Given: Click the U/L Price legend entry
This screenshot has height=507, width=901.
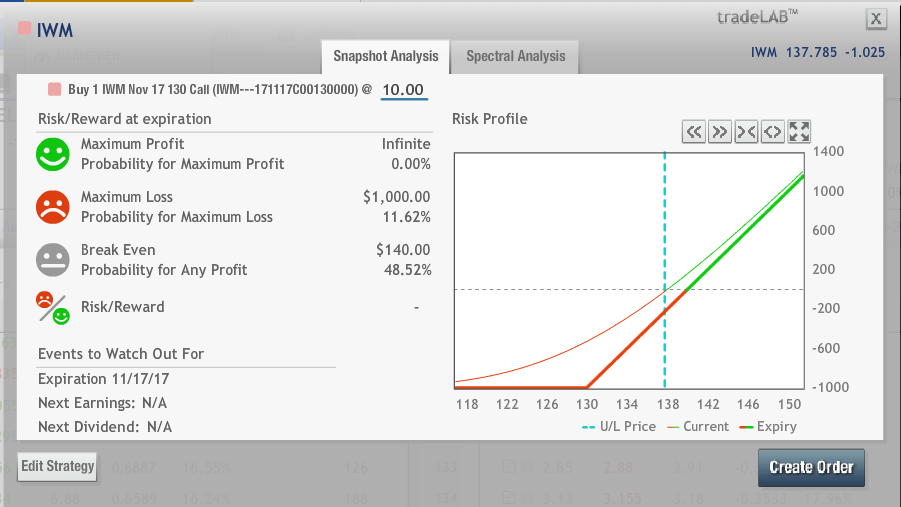Looking at the screenshot, I should 619,427.
